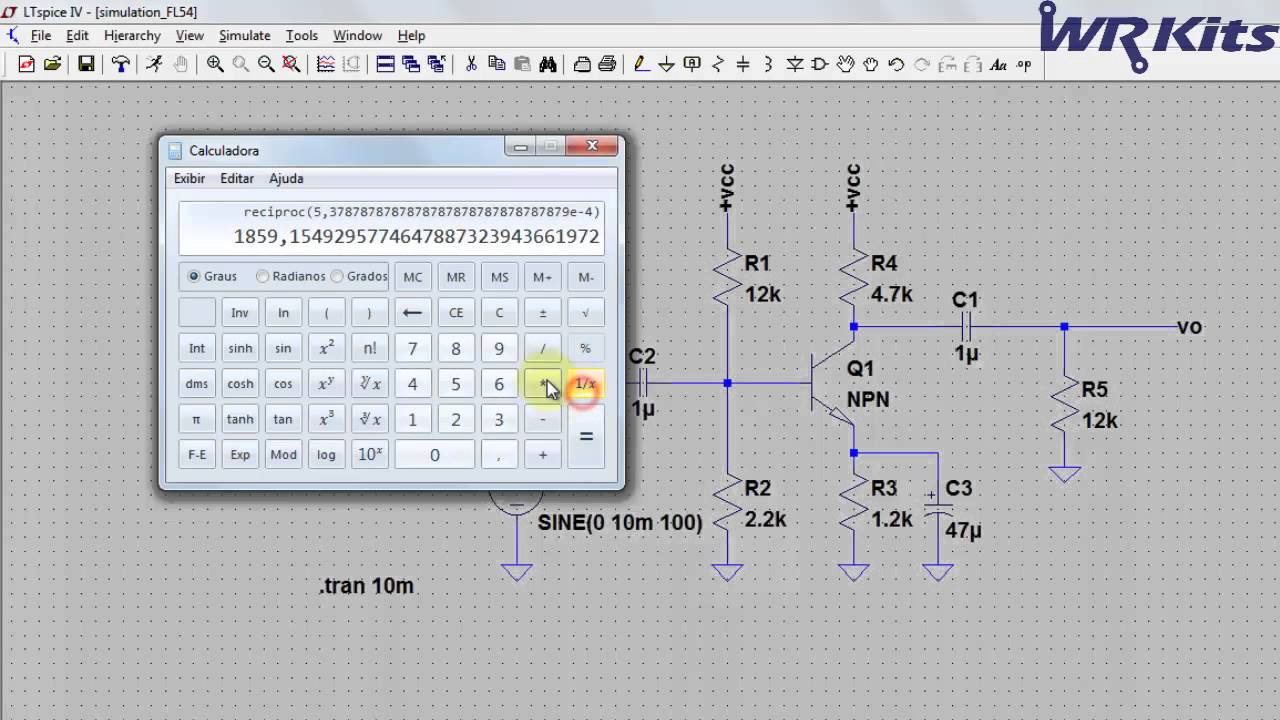This screenshot has height=720, width=1280.
Task: Select the Graus radio button in calculator
Action: pos(194,276)
